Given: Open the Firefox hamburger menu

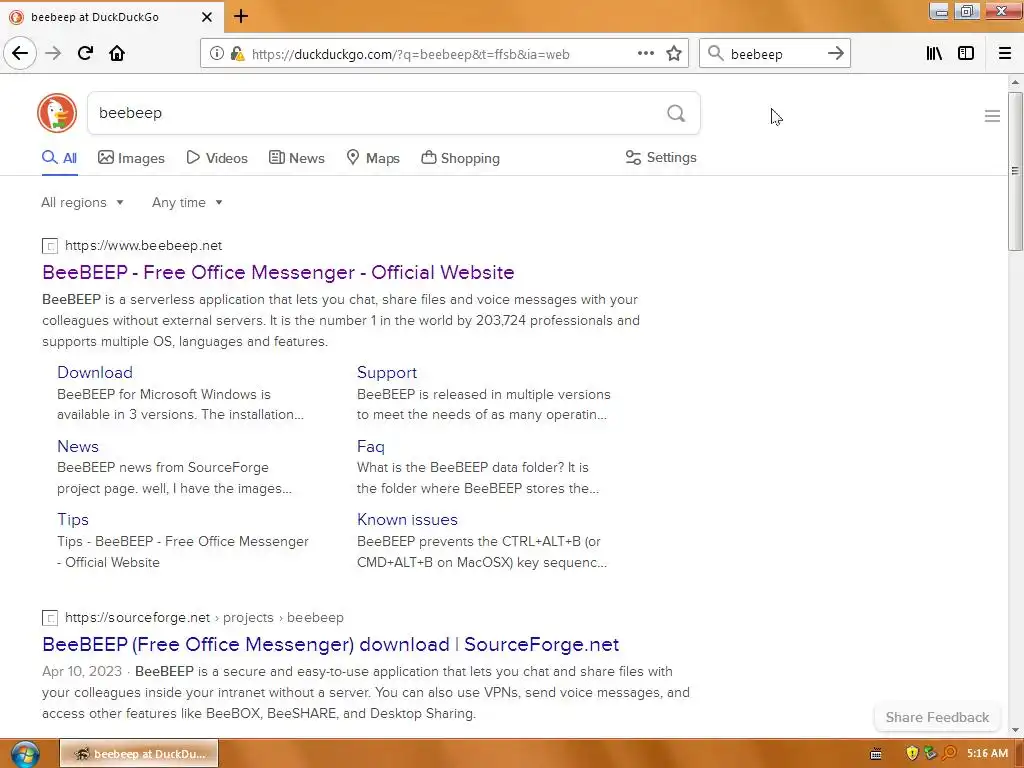Looking at the screenshot, I should (x=1004, y=54).
